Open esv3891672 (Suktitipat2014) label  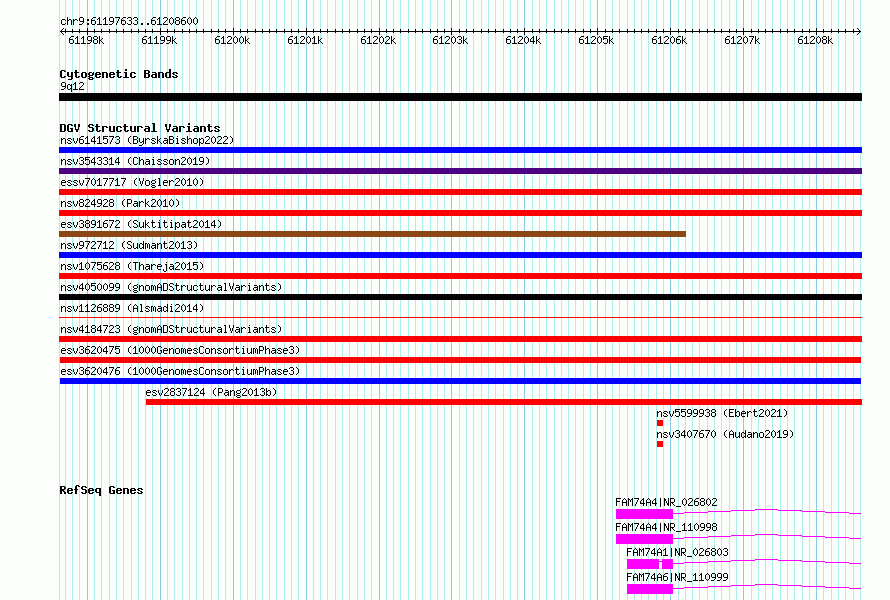(141, 224)
